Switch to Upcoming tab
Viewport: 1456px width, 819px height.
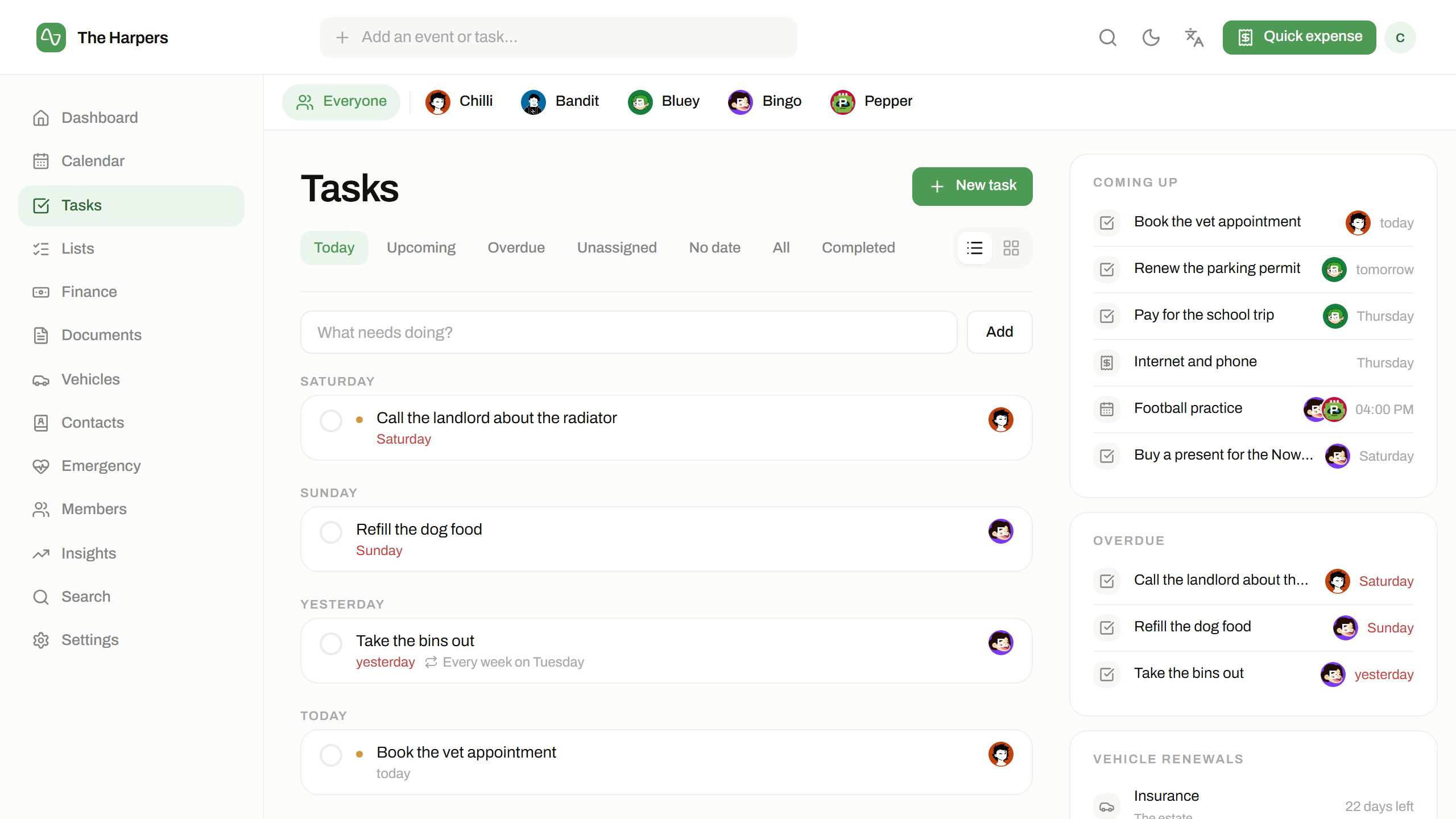pyautogui.click(x=421, y=248)
